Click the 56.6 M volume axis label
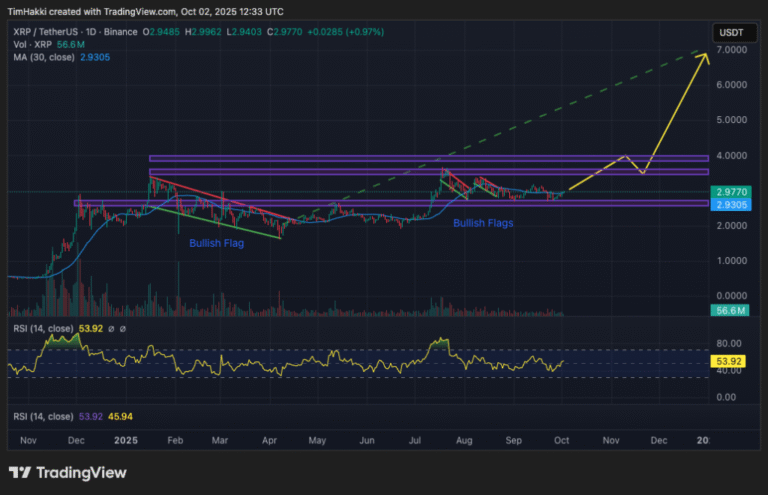The width and height of the screenshot is (768, 495). coord(727,312)
